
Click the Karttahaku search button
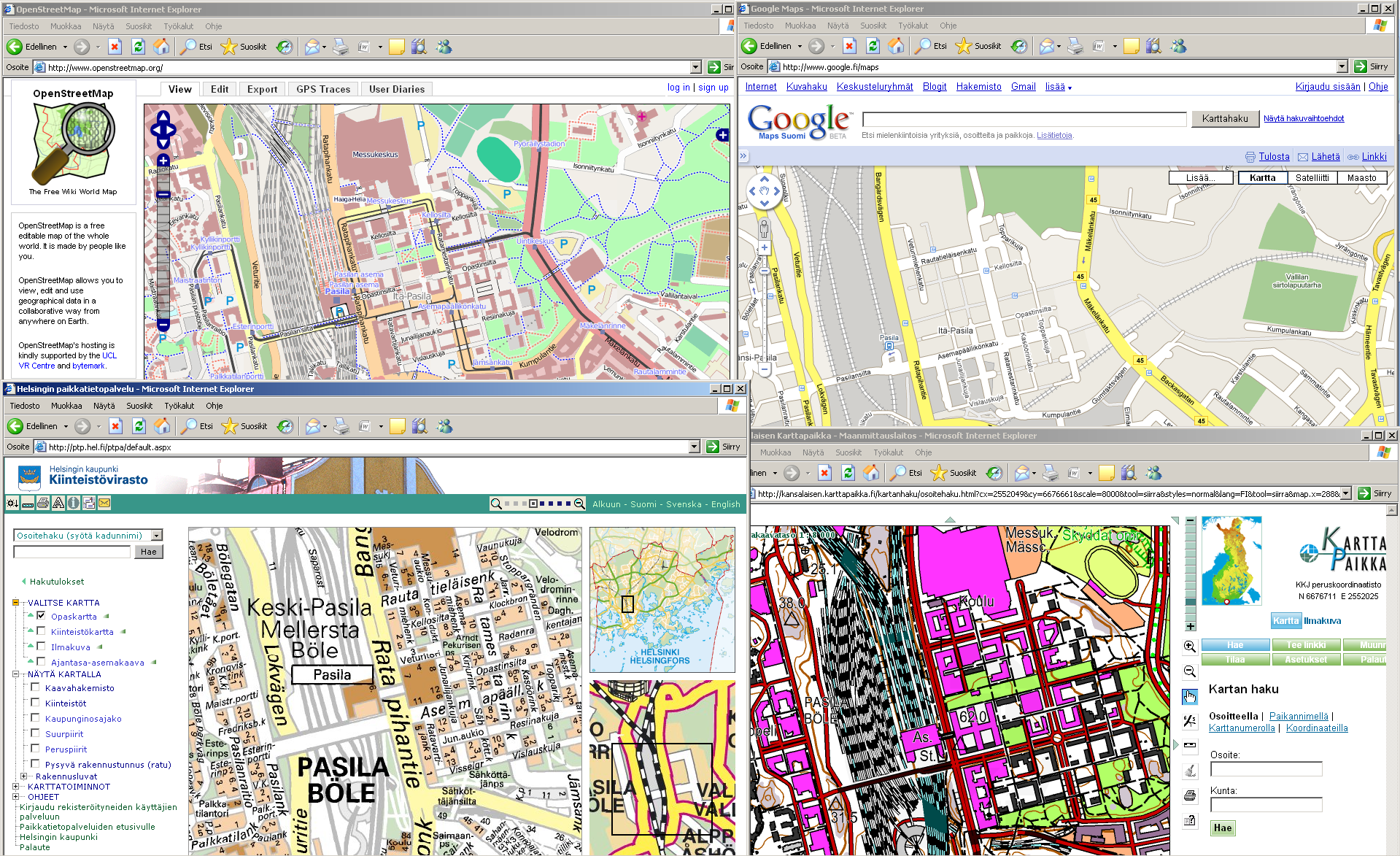(1225, 118)
